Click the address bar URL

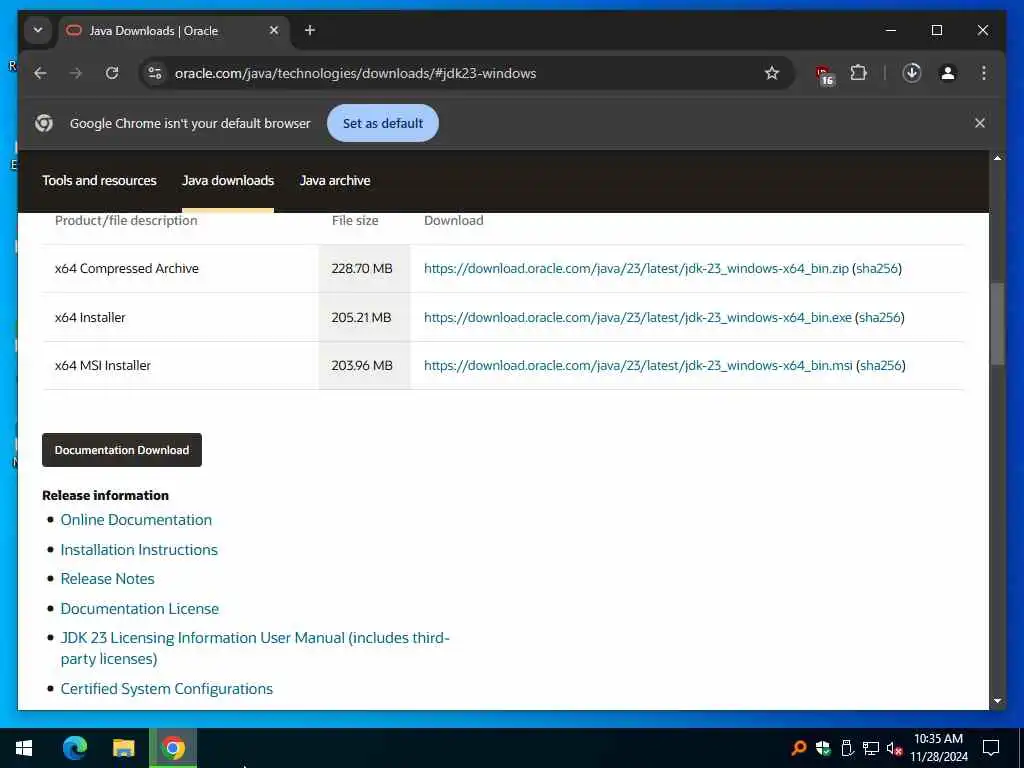click(355, 73)
